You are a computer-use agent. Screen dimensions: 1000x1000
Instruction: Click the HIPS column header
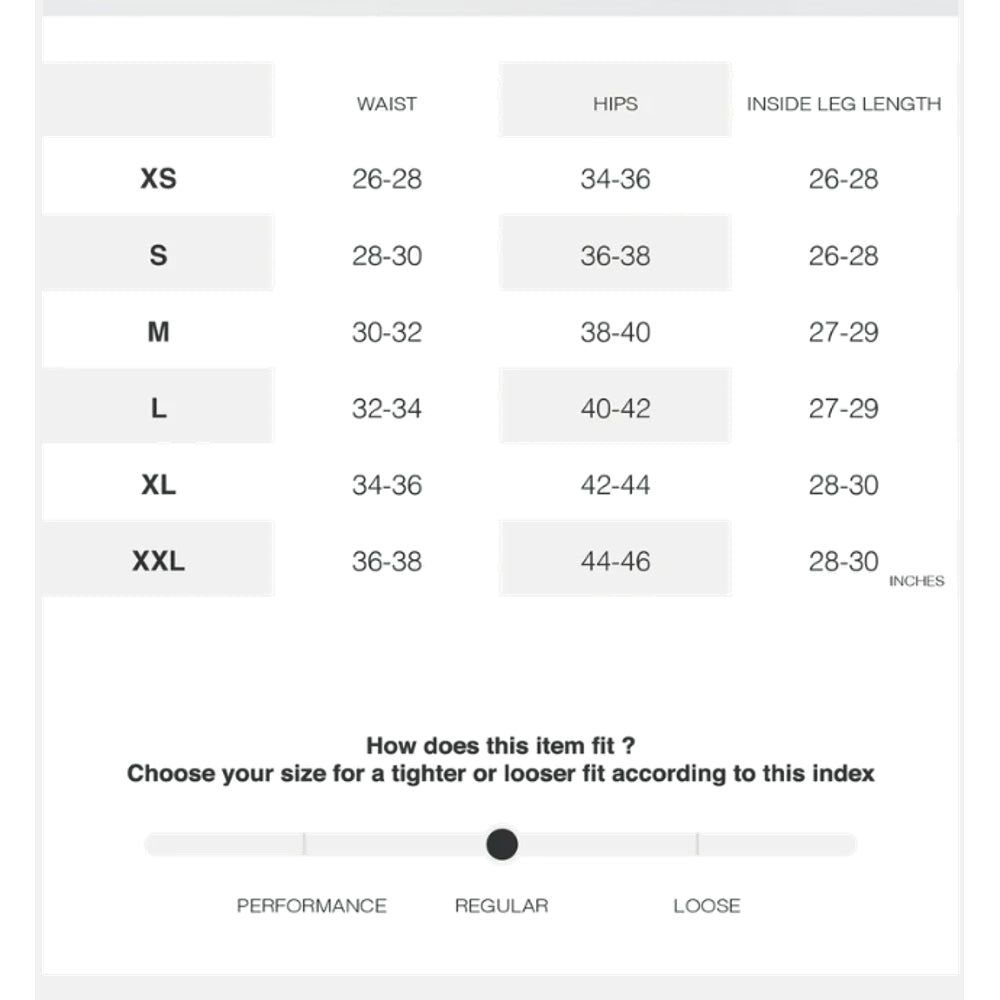click(x=615, y=104)
